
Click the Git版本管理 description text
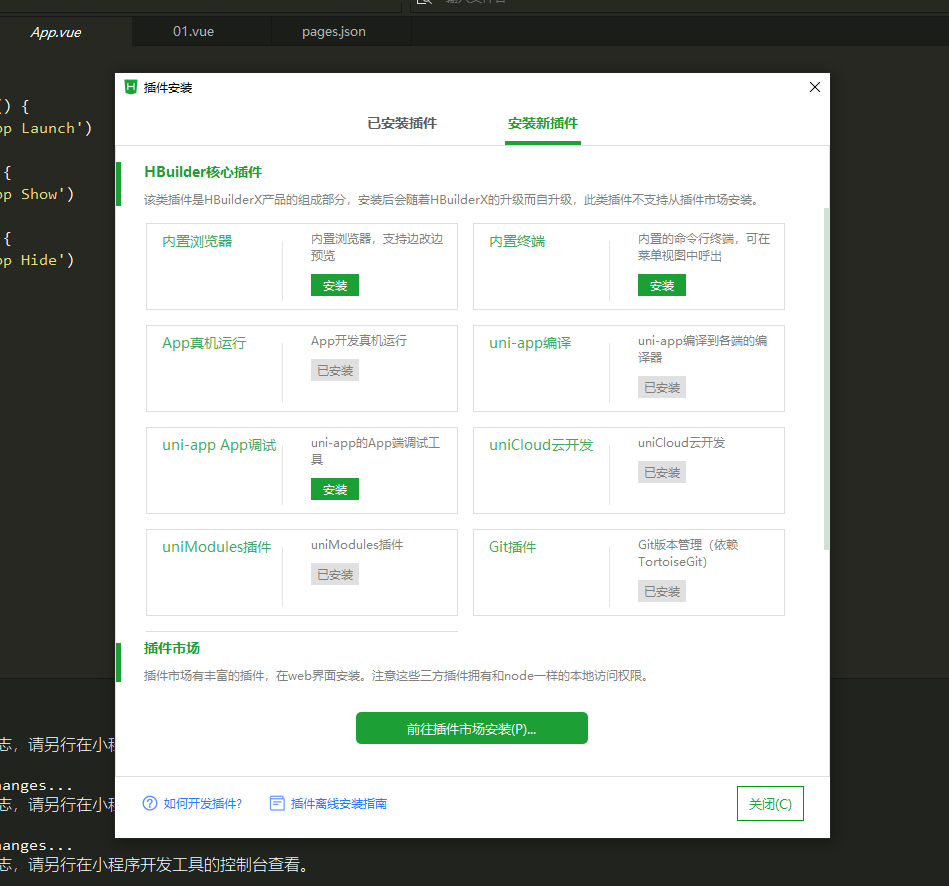[x=688, y=553]
